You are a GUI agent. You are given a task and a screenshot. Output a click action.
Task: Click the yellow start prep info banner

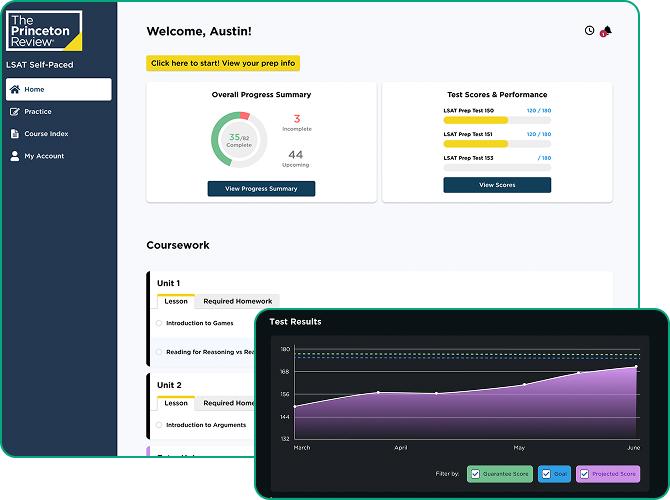224,63
